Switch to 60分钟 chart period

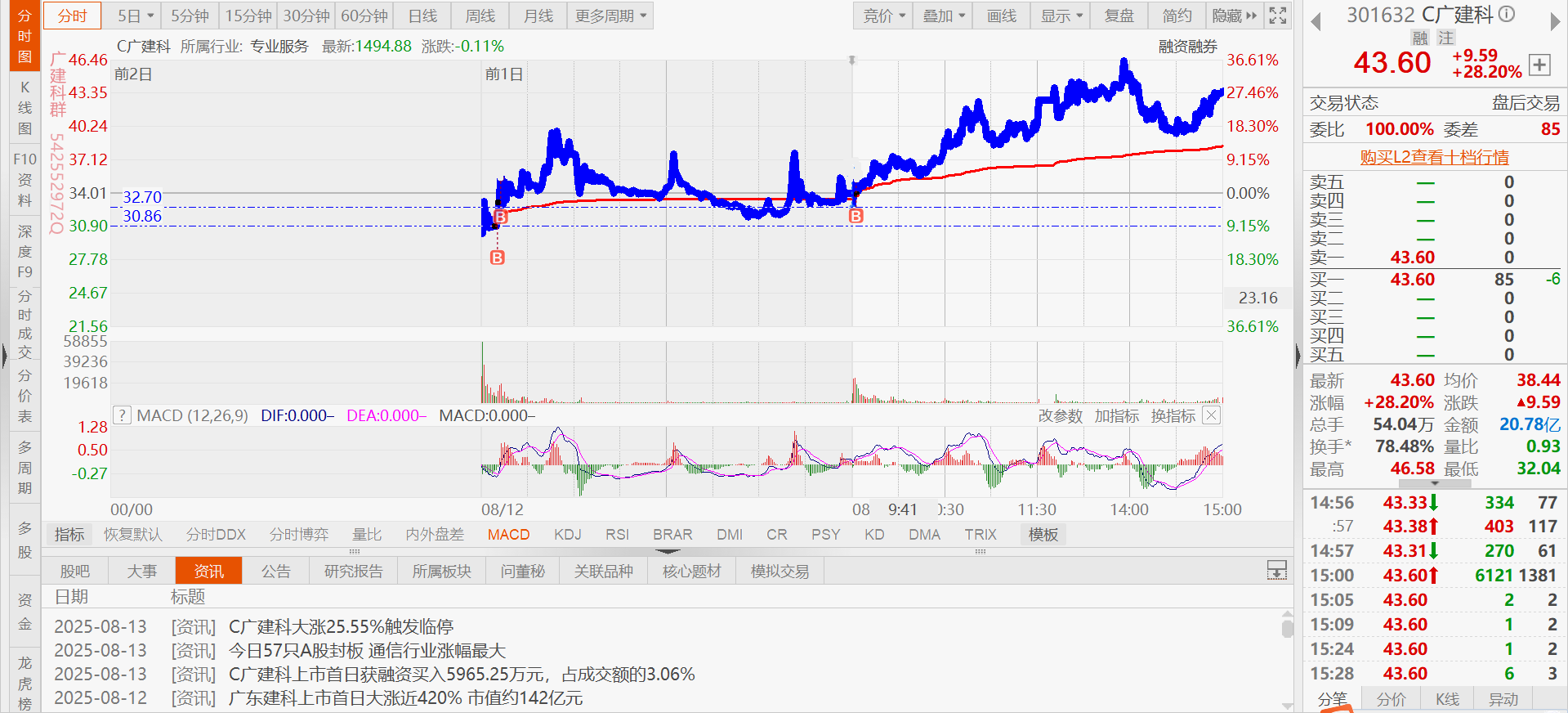pos(364,16)
